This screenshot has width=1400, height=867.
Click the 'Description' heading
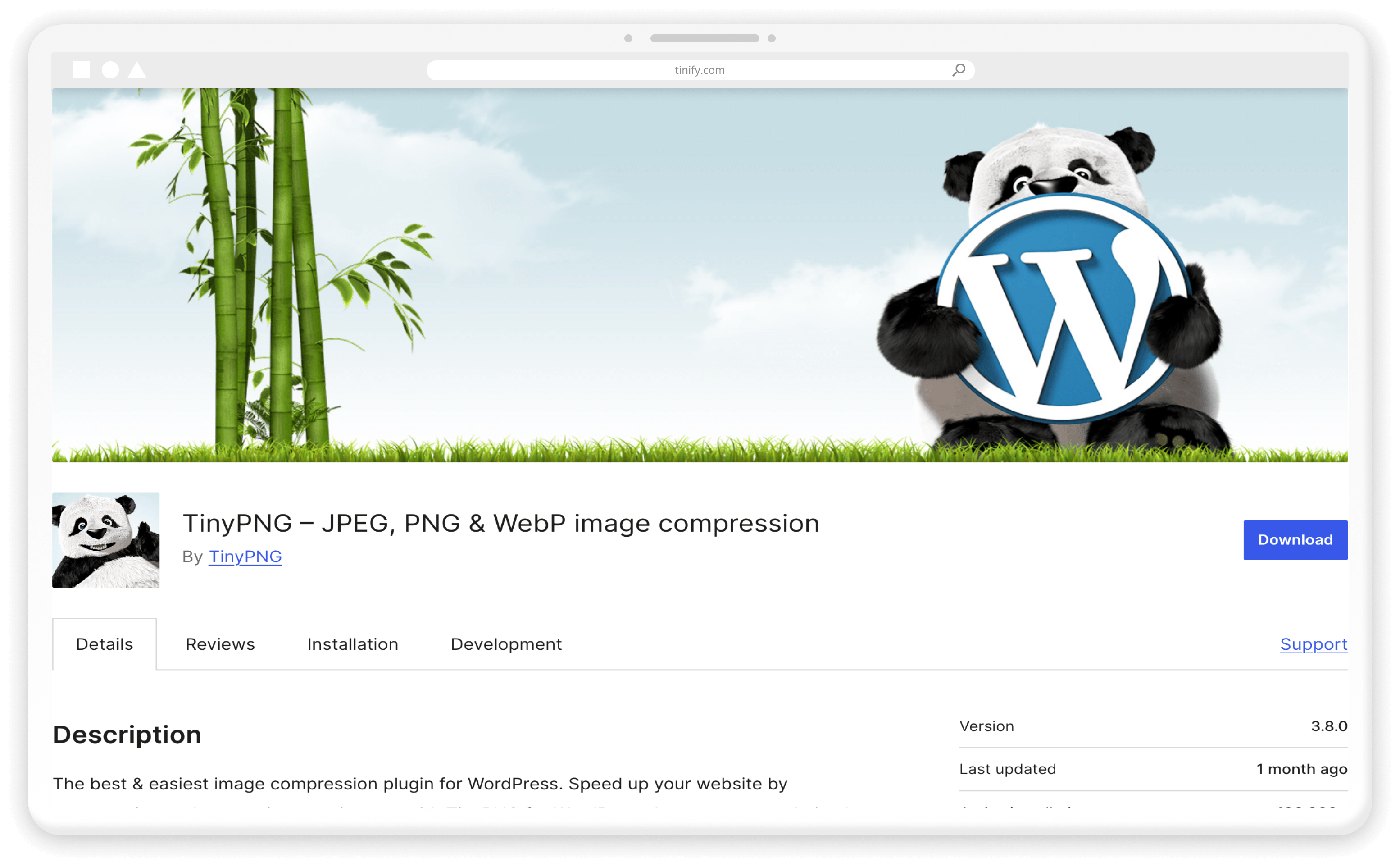pyautogui.click(x=127, y=735)
